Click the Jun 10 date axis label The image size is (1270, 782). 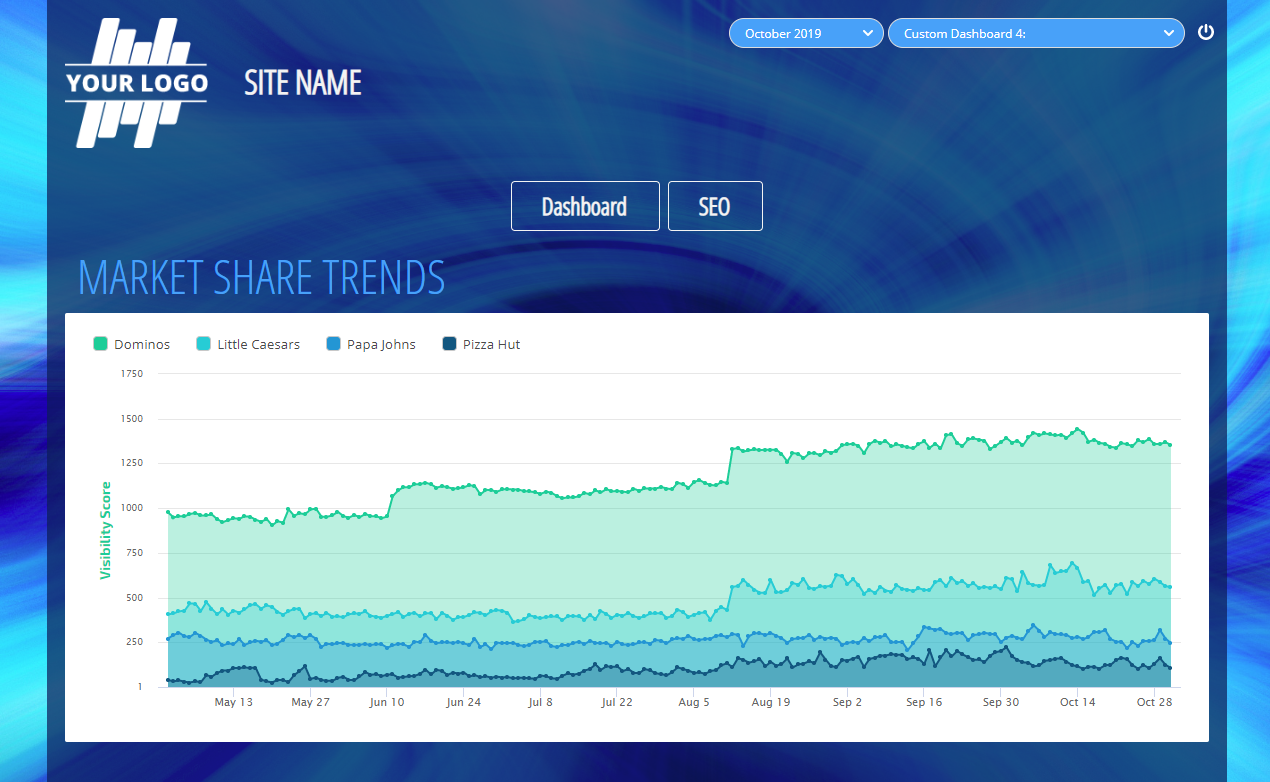click(x=387, y=702)
